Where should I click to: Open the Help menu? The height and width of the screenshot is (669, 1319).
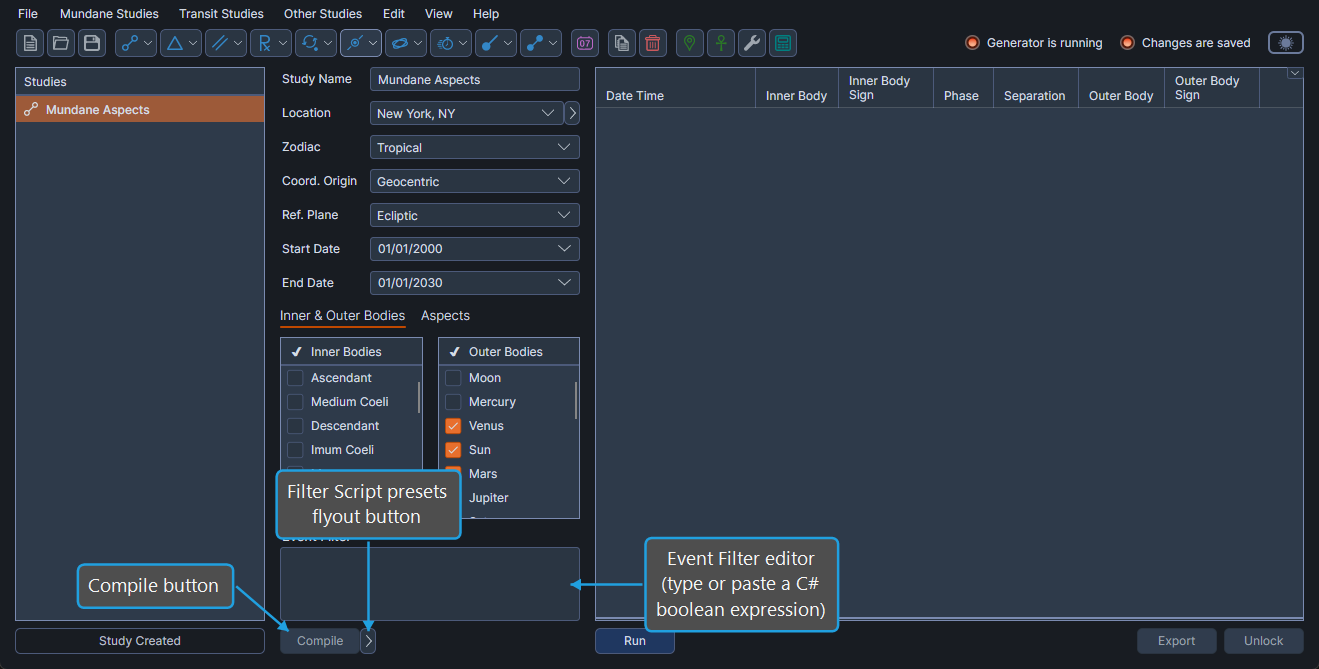[x=486, y=14]
